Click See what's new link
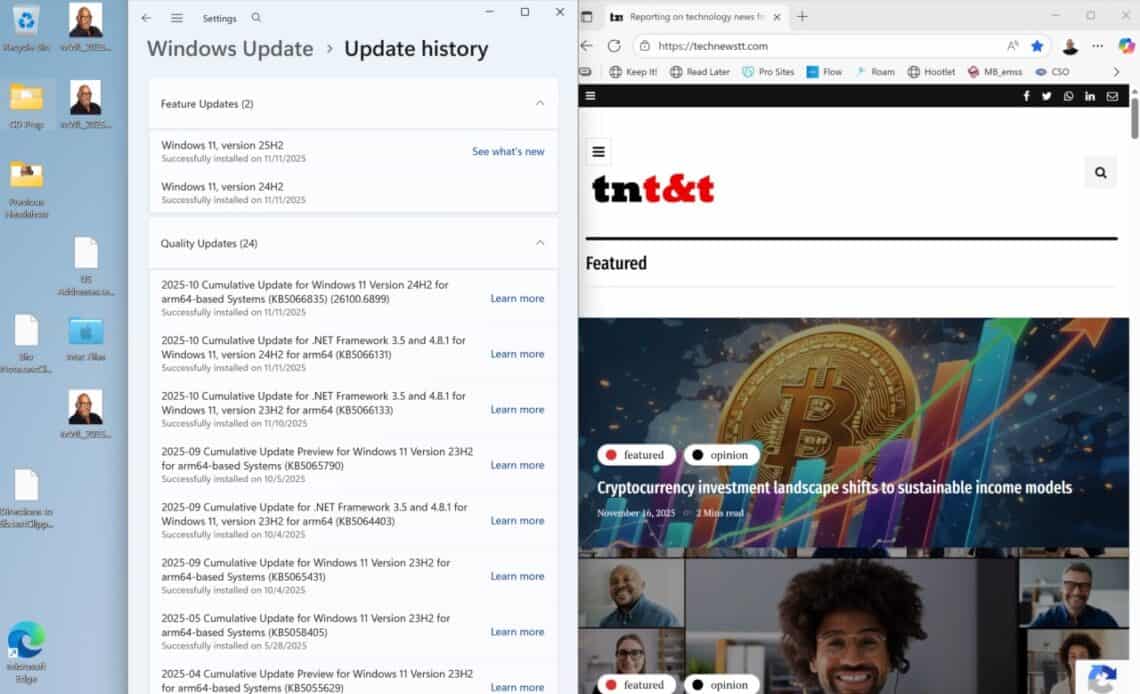 click(x=508, y=152)
